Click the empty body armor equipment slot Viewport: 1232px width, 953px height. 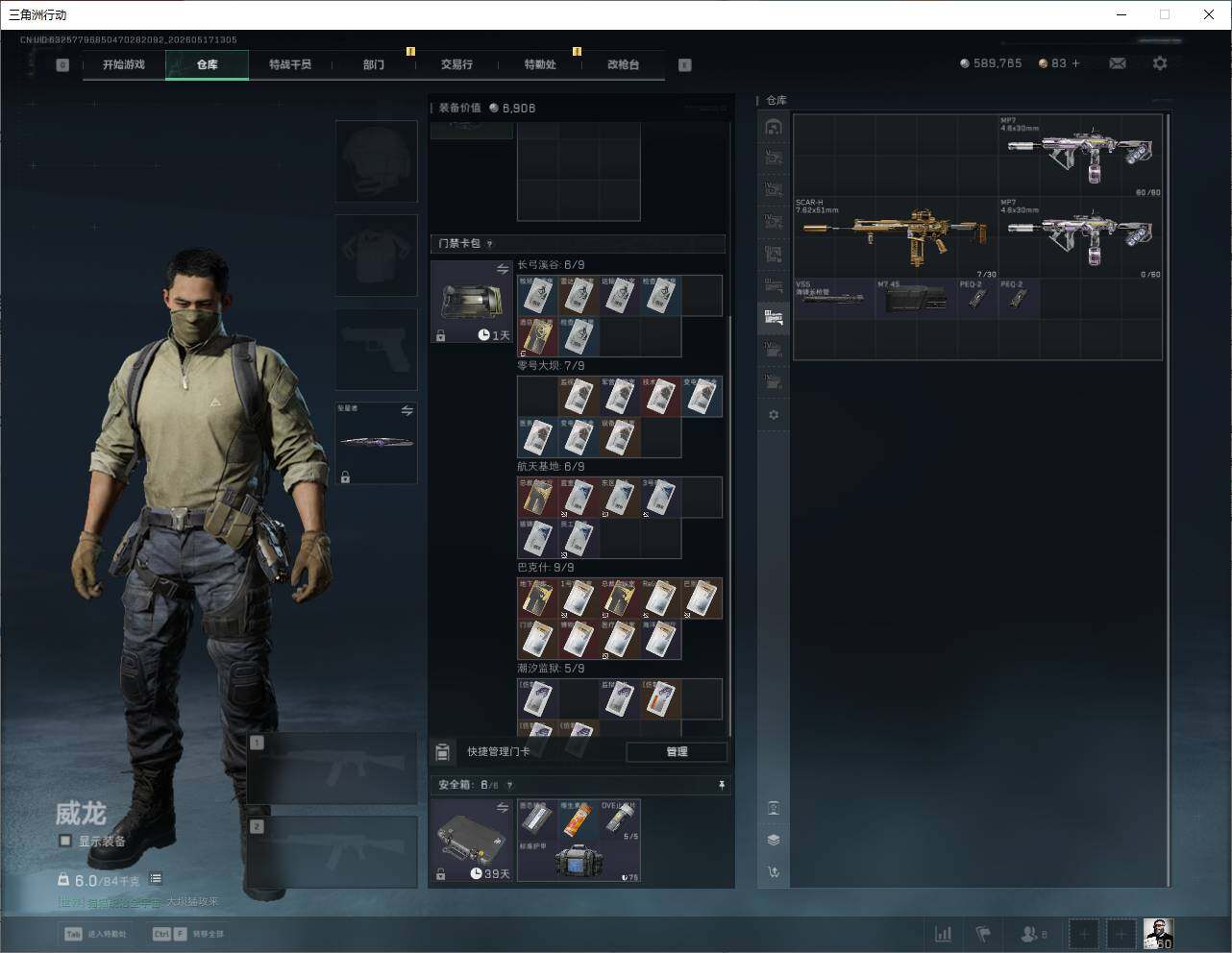tap(377, 256)
